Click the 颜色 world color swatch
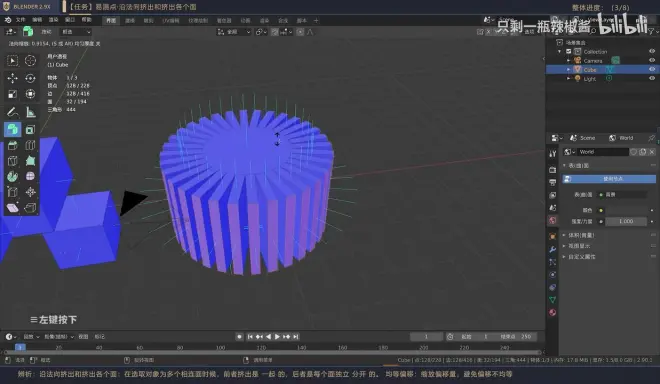The height and width of the screenshot is (384, 660). tap(626, 210)
